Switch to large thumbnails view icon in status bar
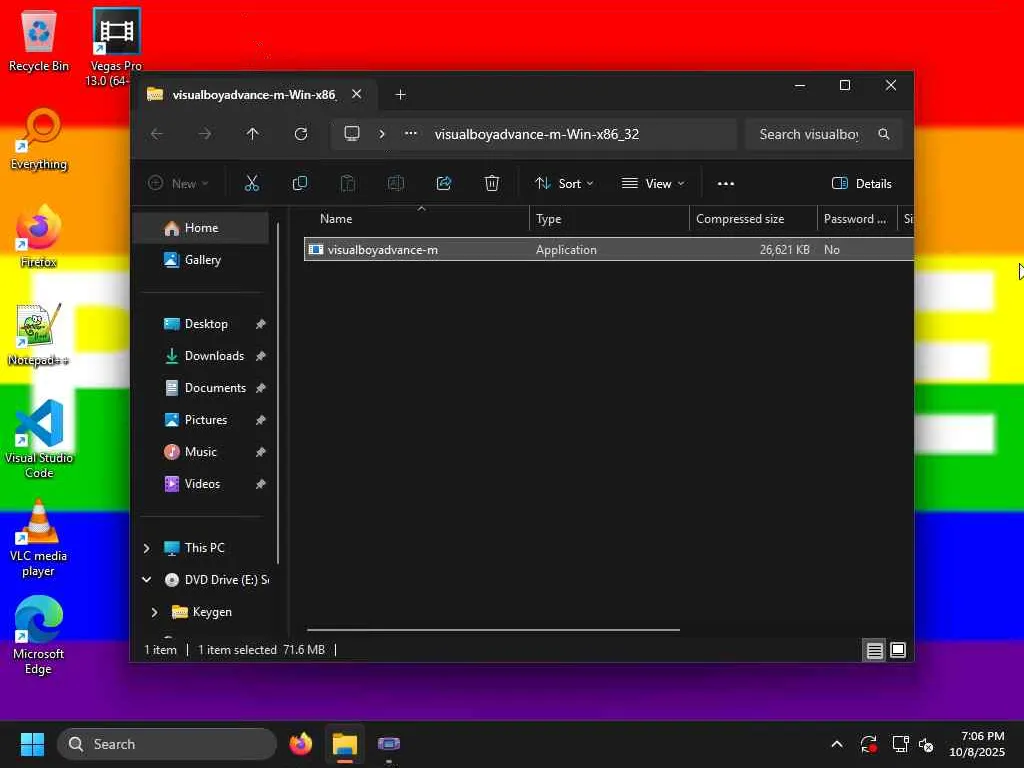This screenshot has width=1024, height=768. click(898, 650)
